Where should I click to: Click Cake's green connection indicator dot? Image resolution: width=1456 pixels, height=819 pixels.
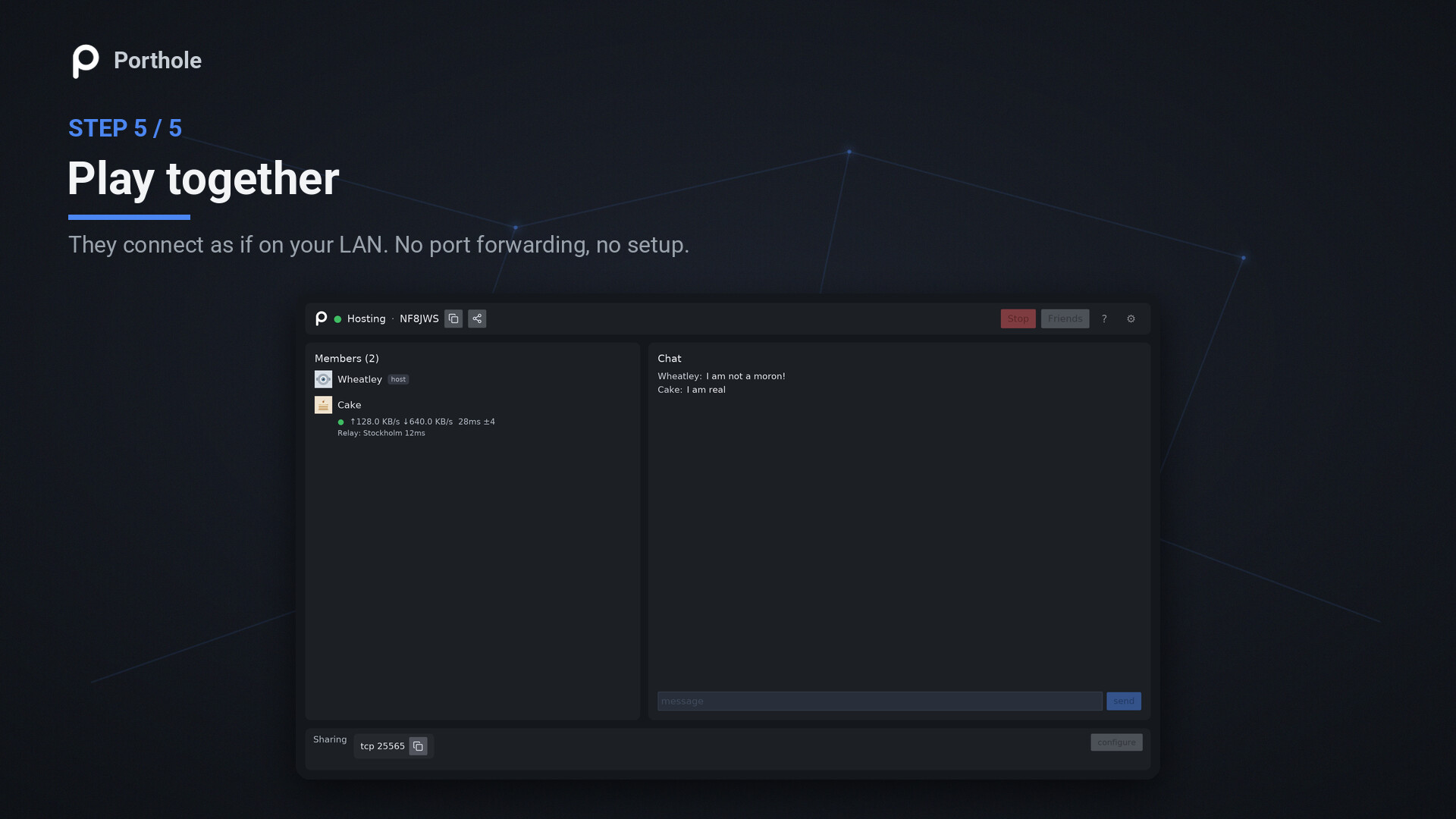(x=340, y=422)
